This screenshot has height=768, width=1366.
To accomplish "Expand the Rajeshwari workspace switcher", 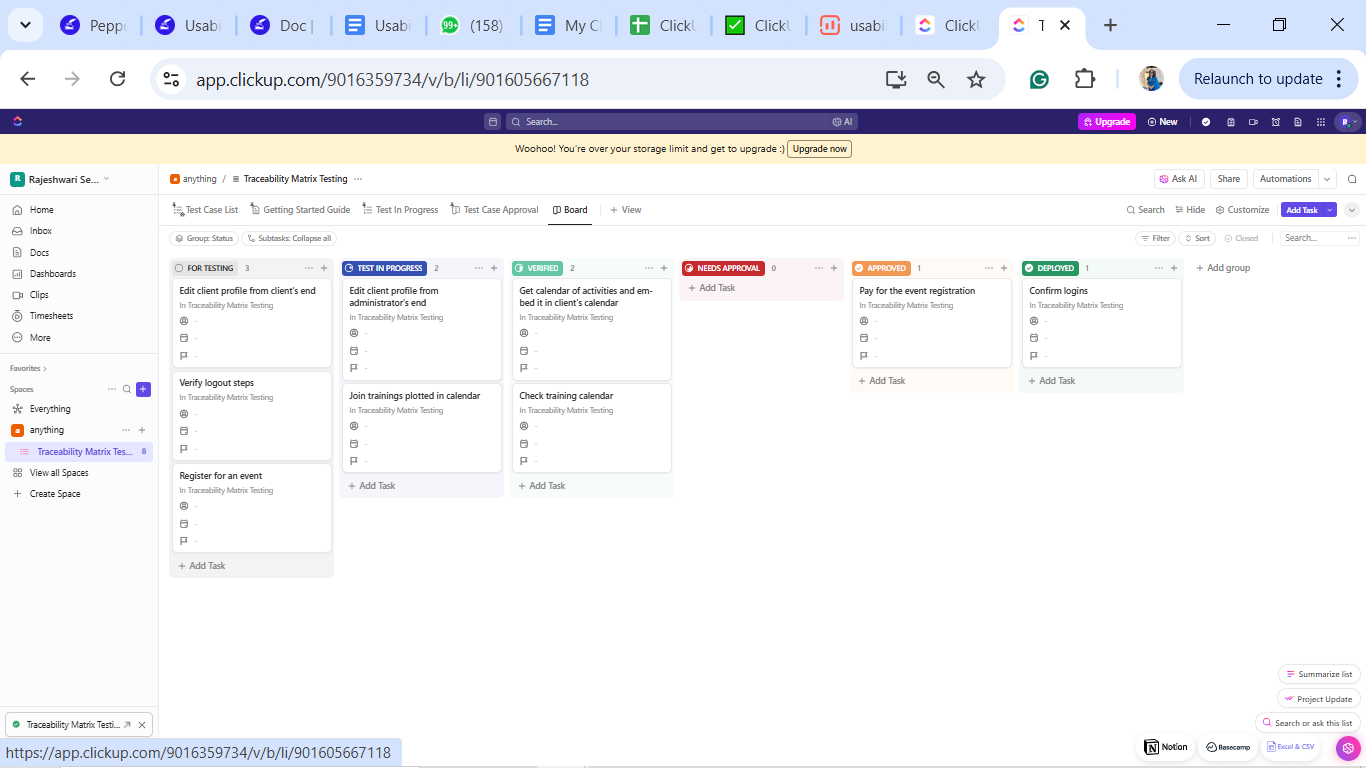I will pos(61,179).
